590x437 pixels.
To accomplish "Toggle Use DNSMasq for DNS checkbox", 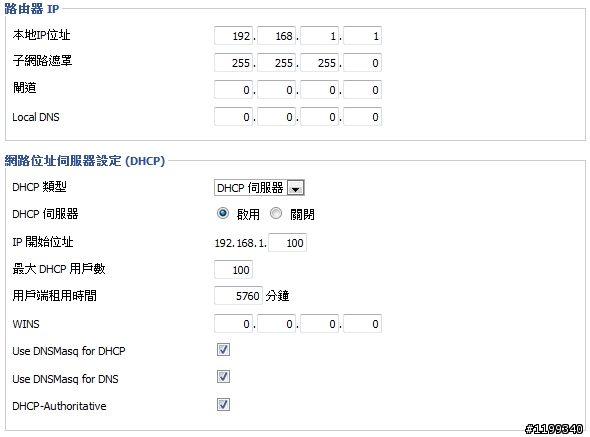I will (224, 377).
